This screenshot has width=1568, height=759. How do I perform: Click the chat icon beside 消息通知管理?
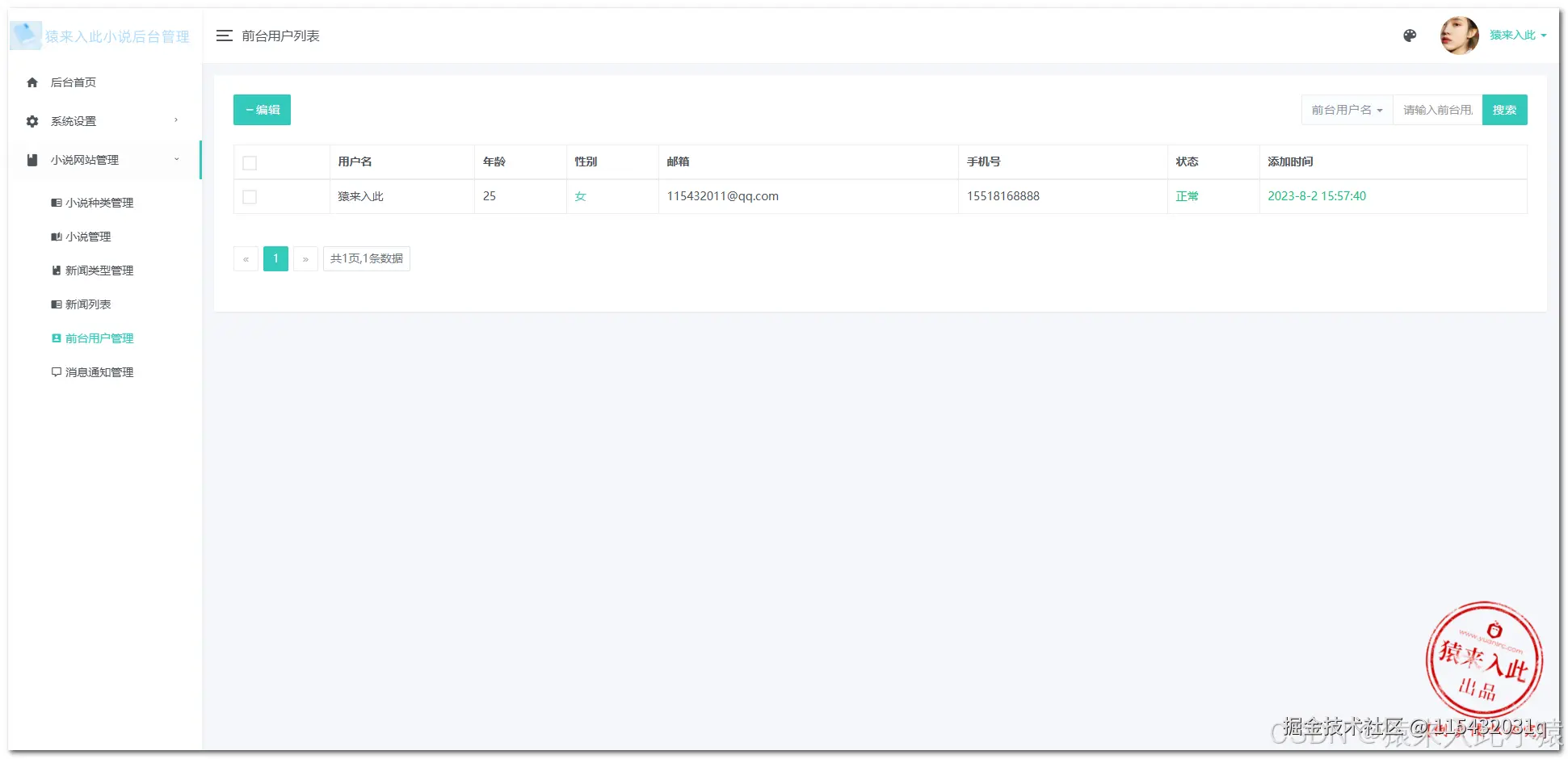[57, 372]
